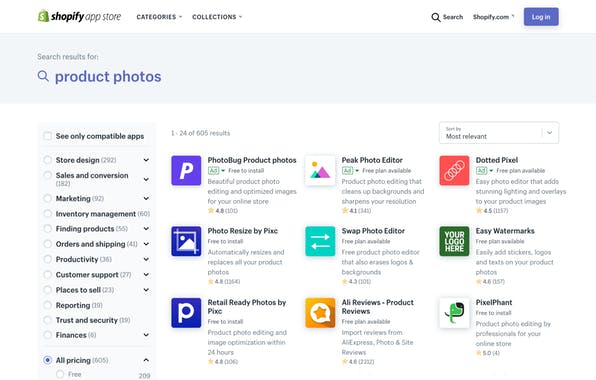Open Easy Watermarks app icon
This screenshot has width=596, height=380.
tap(454, 241)
